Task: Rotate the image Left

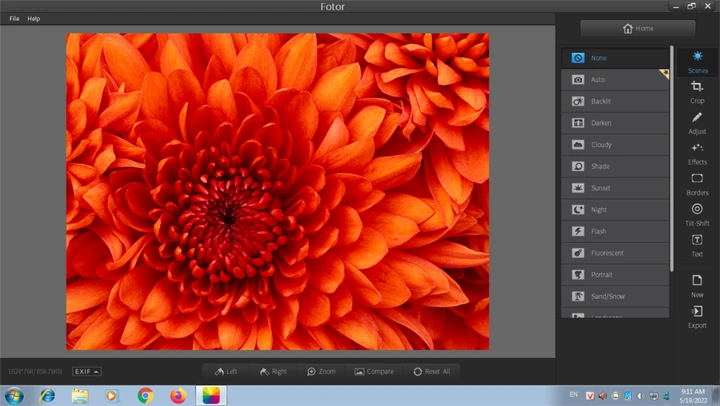Action: pos(226,372)
